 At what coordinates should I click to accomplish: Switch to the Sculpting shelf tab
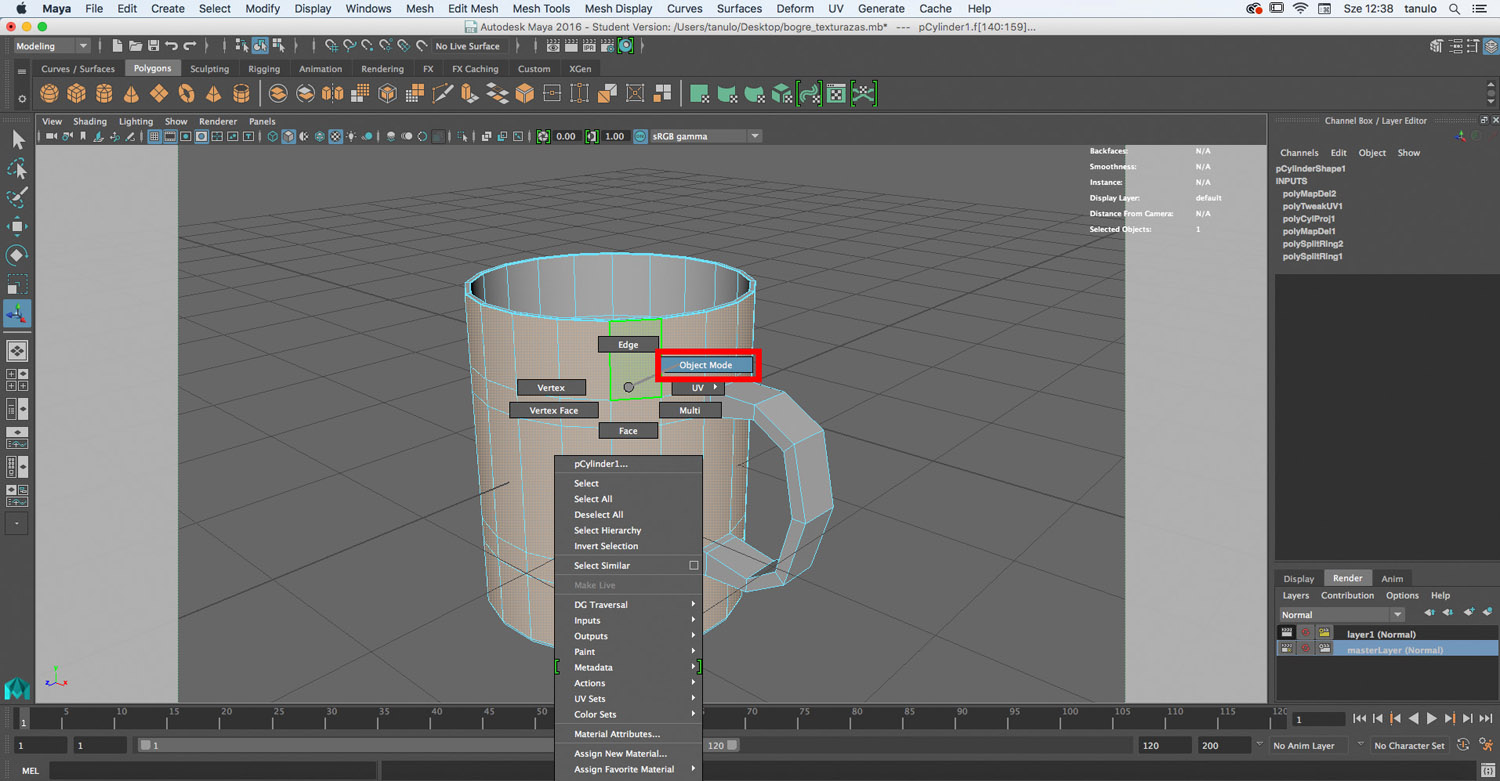coord(209,69)
